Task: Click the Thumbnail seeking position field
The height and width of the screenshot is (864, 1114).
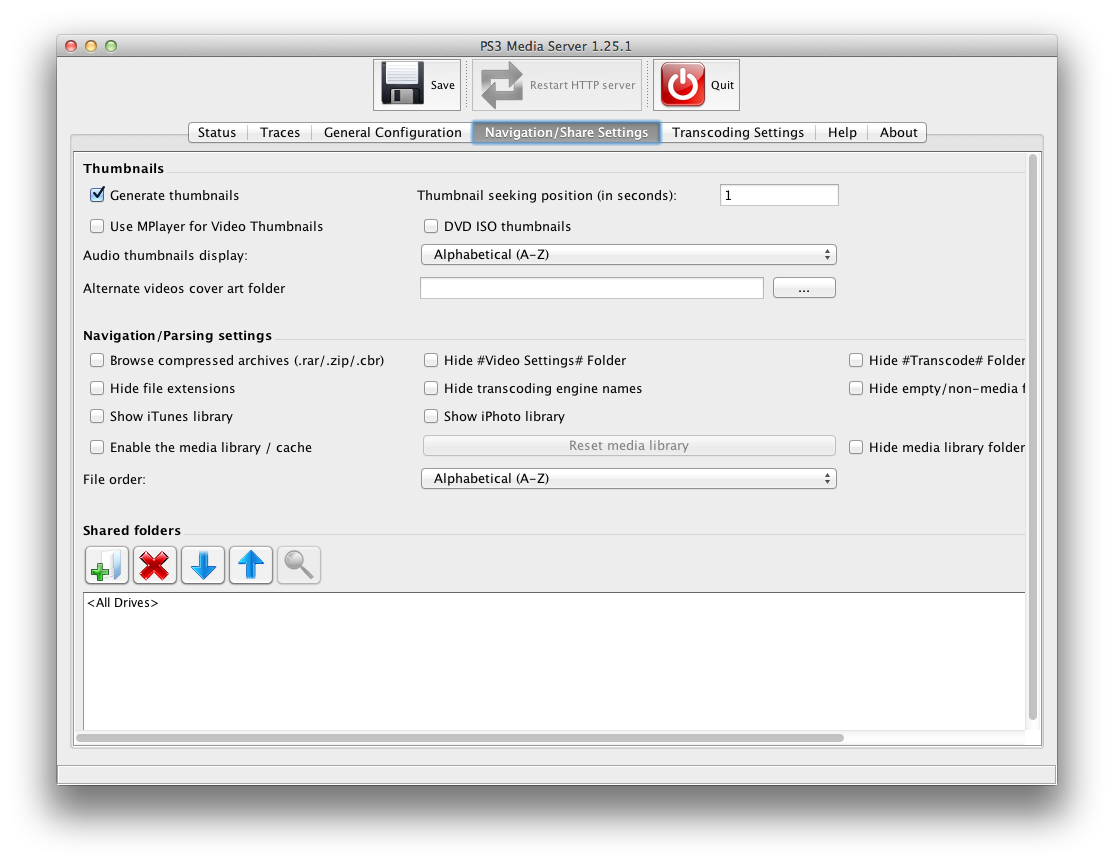Action: pos(779,195)
